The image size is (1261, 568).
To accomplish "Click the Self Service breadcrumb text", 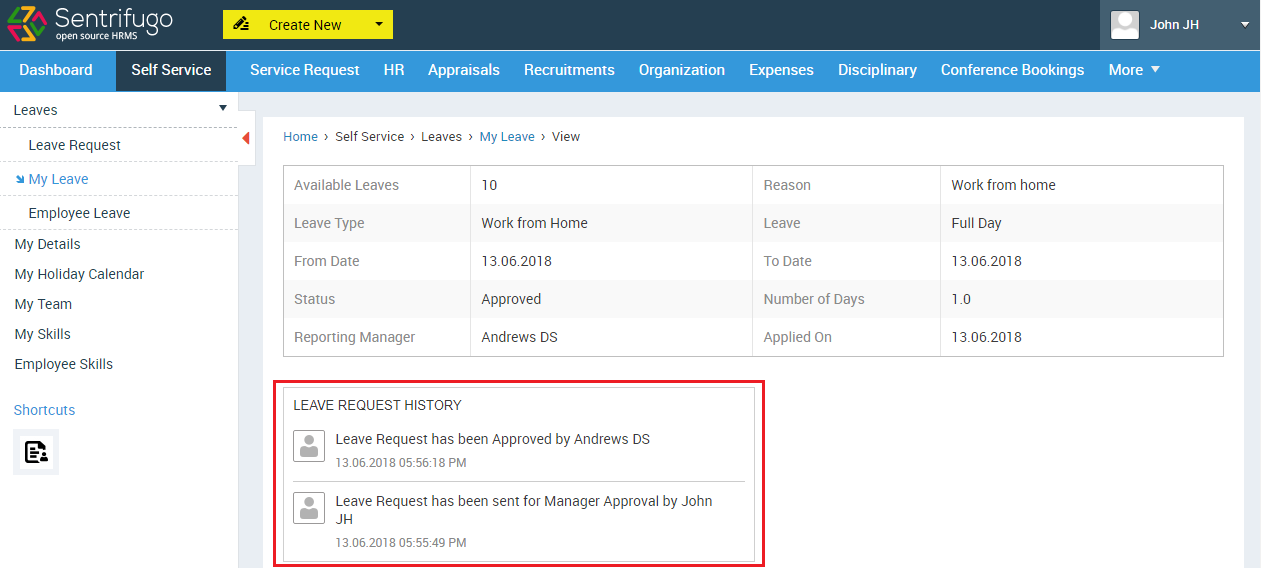I will pos(369,137).
